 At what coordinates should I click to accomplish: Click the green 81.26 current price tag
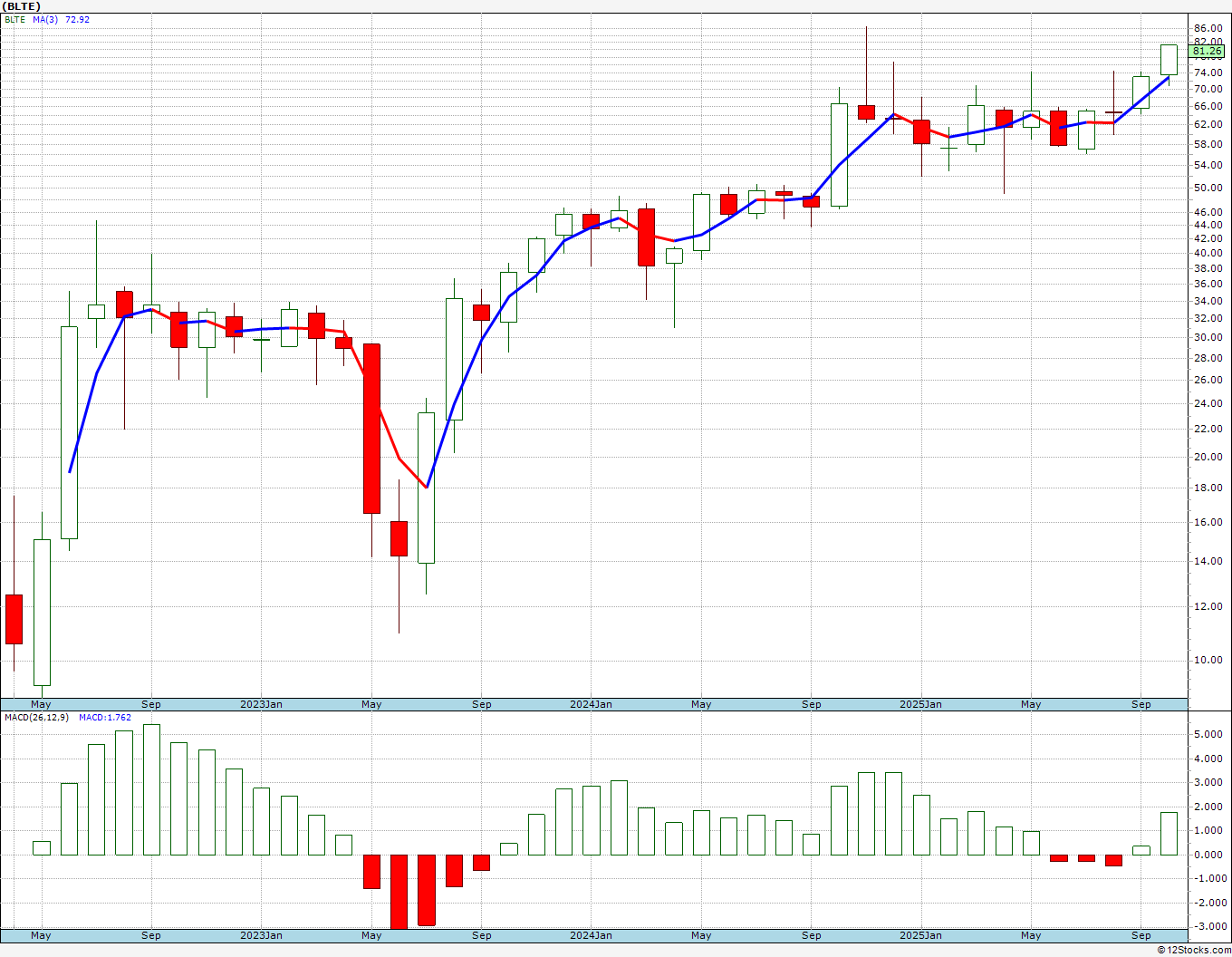(1208, 52)
